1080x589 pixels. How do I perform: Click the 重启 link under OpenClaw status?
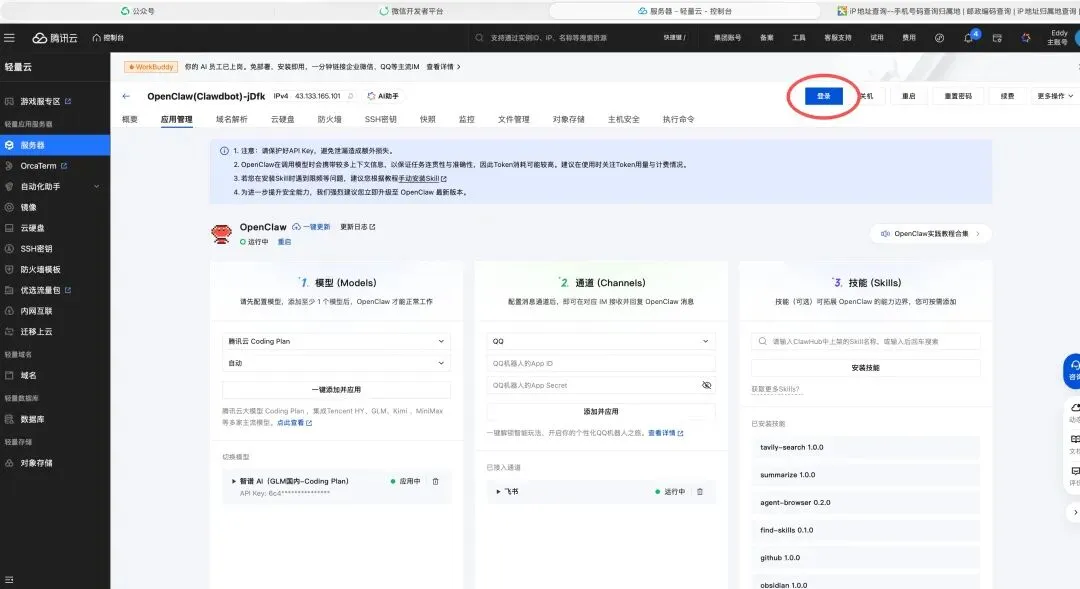pos(284,242)
